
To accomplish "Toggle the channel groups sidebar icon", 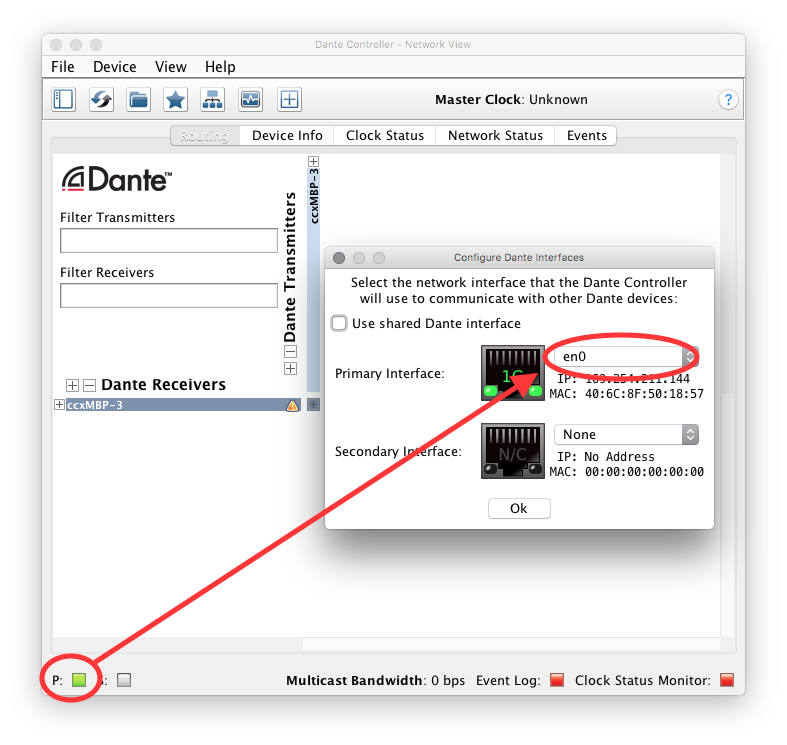I will coord(63,99).
